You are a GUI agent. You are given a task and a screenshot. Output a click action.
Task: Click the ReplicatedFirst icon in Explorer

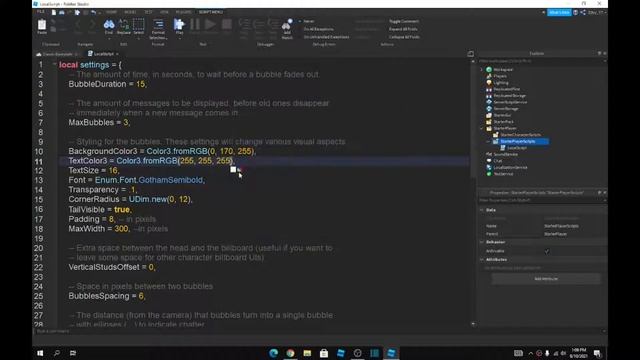[489, 89]
